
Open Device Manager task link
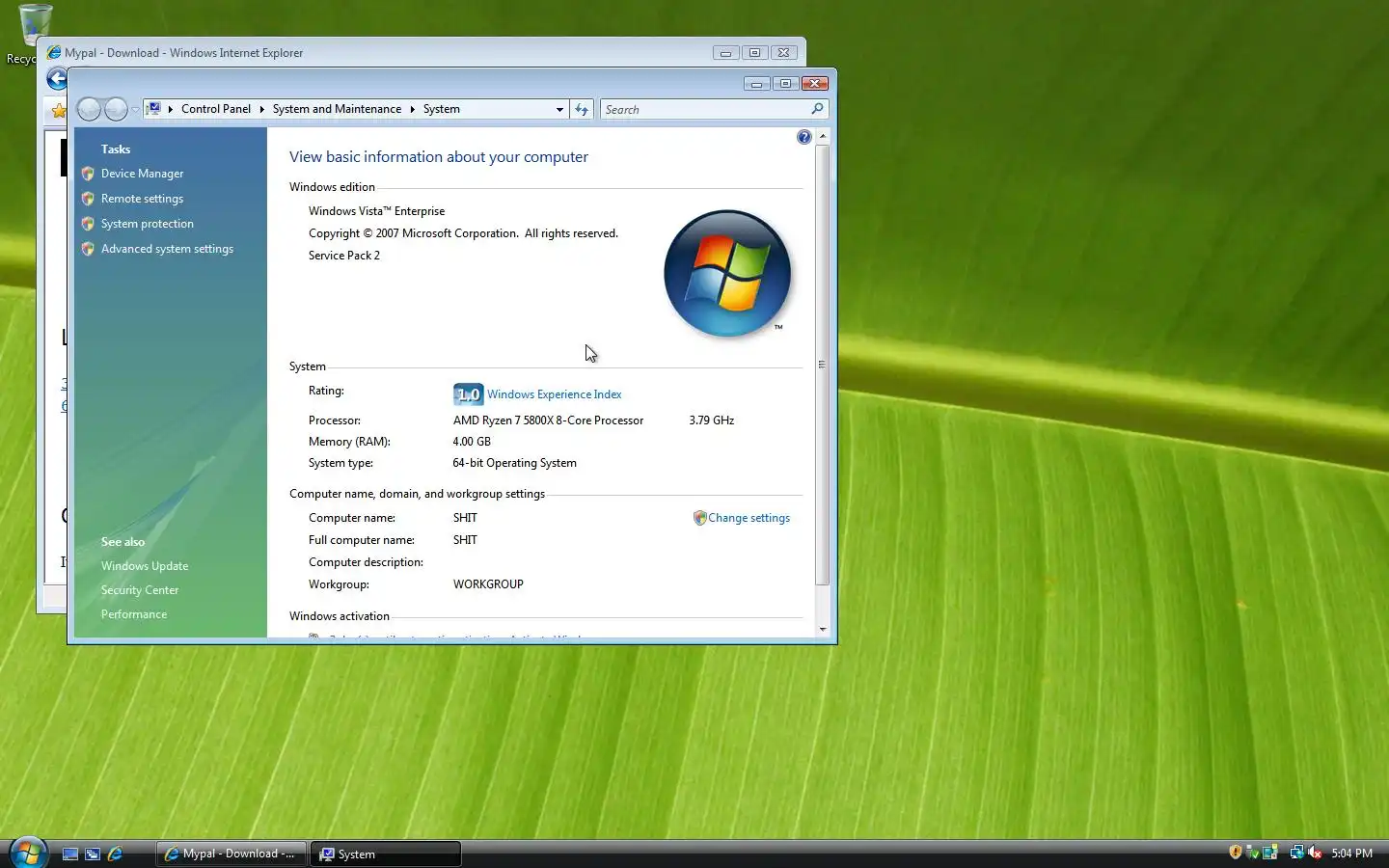coord(142,174)
